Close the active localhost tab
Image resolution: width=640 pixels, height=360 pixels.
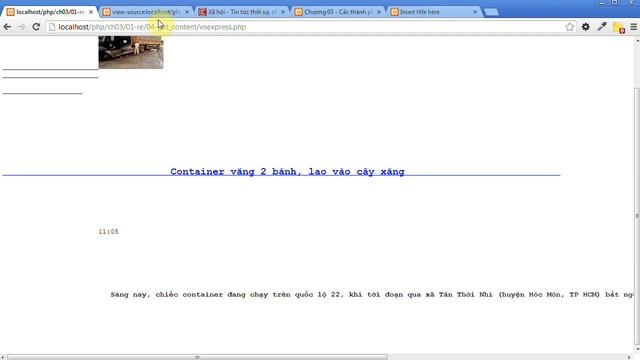click(x=91, y=12)
